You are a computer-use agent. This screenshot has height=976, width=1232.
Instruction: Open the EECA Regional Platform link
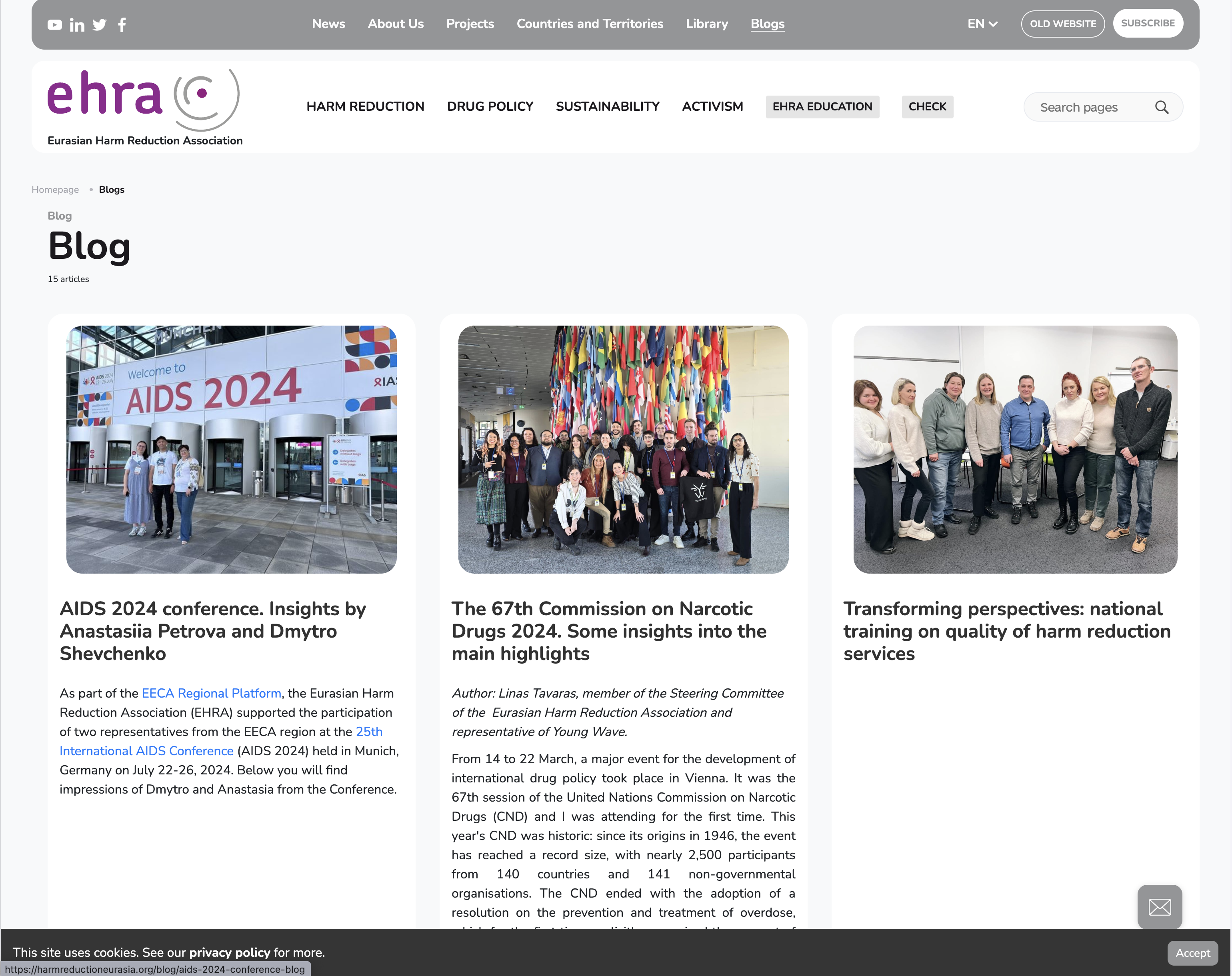point(212,693)
